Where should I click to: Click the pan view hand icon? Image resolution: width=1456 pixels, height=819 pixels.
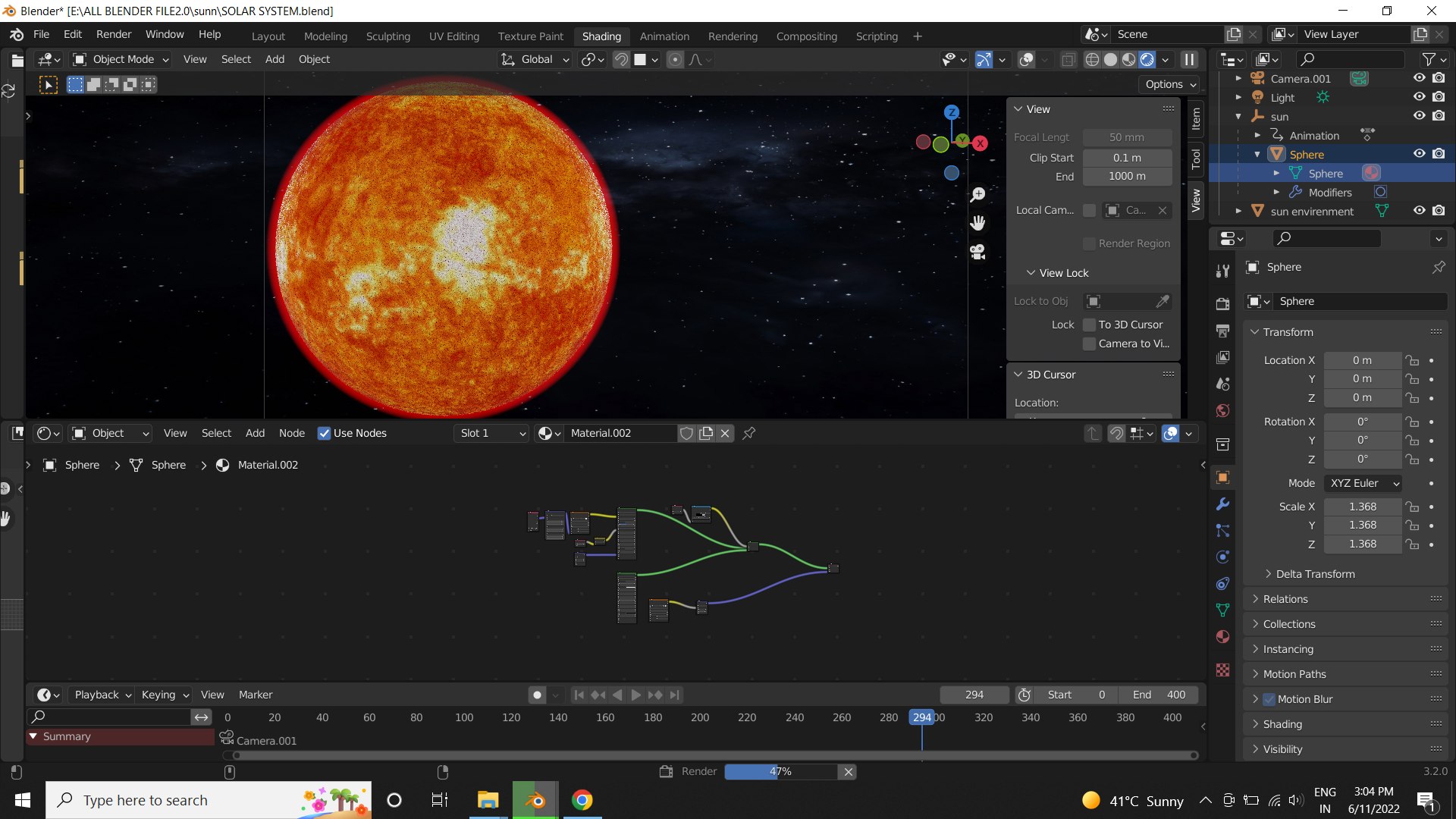[978, 223]
